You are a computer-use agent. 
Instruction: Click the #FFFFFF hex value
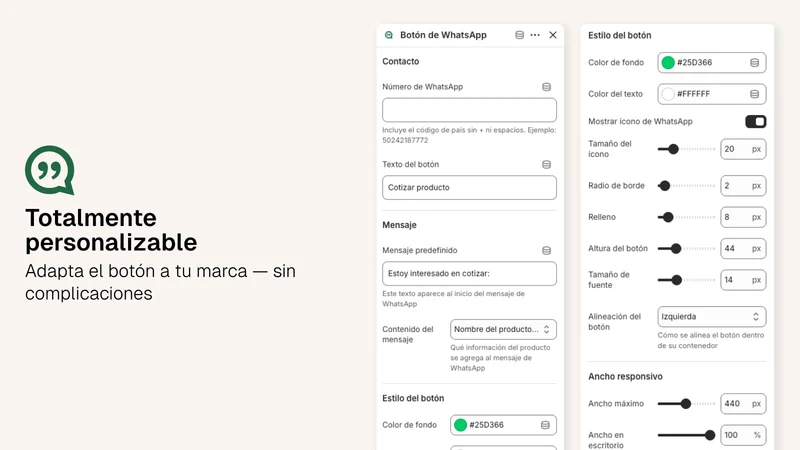[693, 94]
